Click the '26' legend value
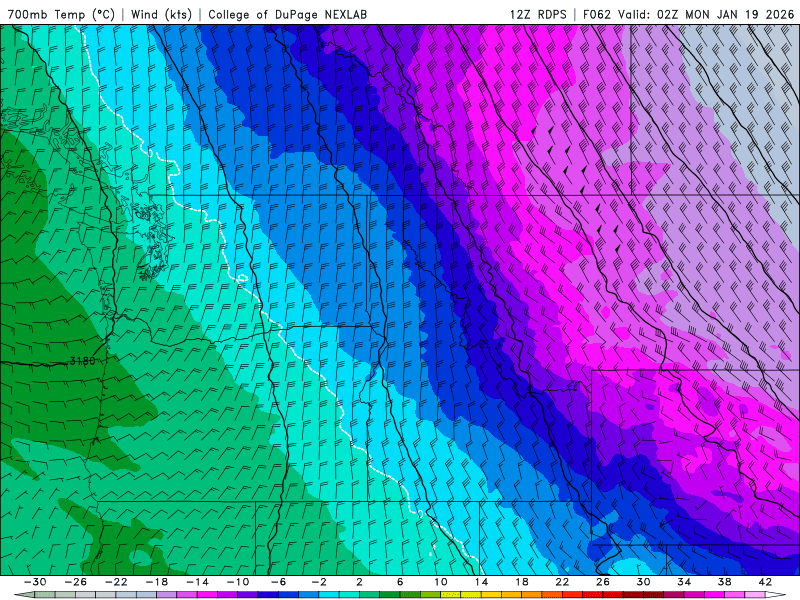The image size is (800, 600). pos(603,582)
